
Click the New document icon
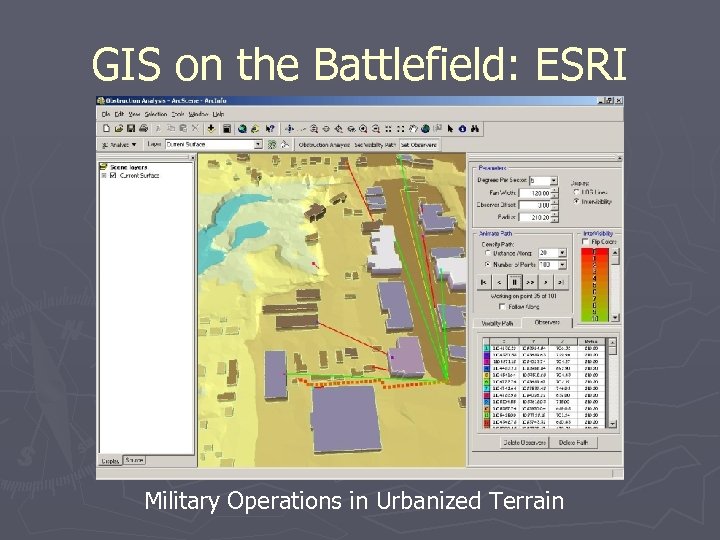(107, 129)
